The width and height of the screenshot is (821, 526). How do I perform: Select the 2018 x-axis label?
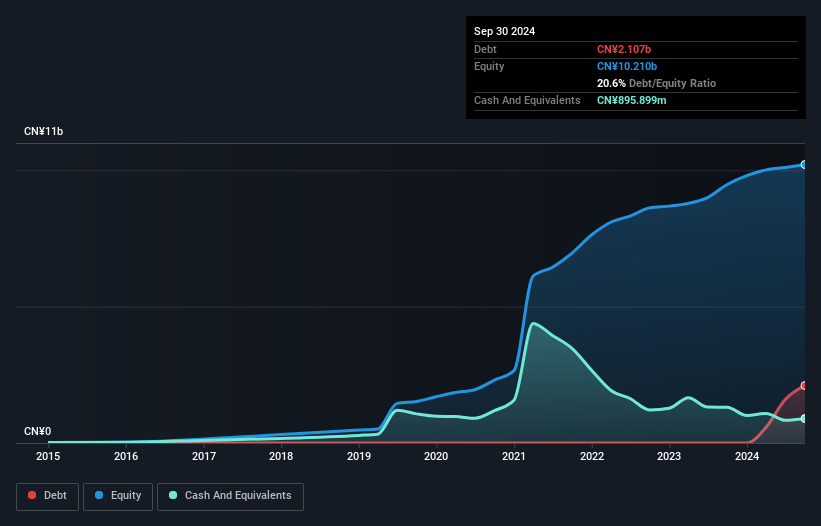[x=281, y=456]
